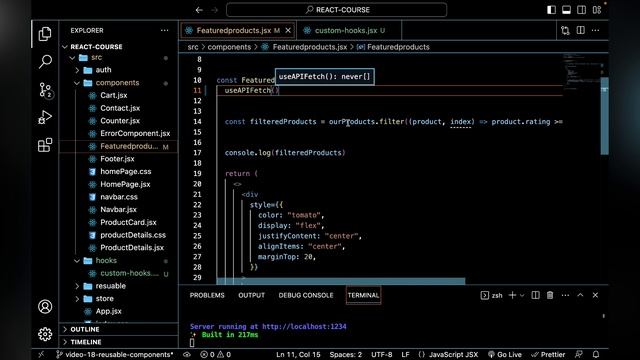Go back using the left arrow
Image resolution: width=640 pixels, height=360 pixels.
click(199, 10)
